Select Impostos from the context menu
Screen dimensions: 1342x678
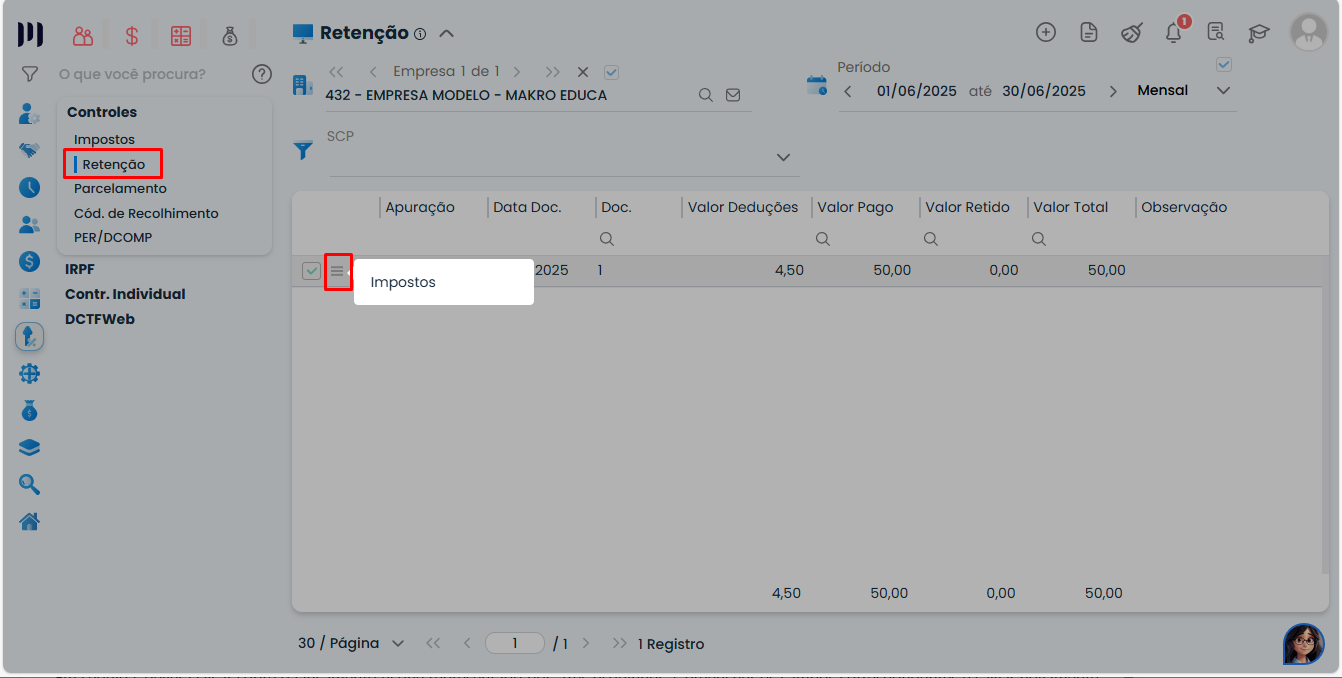(x=402, y=282)
